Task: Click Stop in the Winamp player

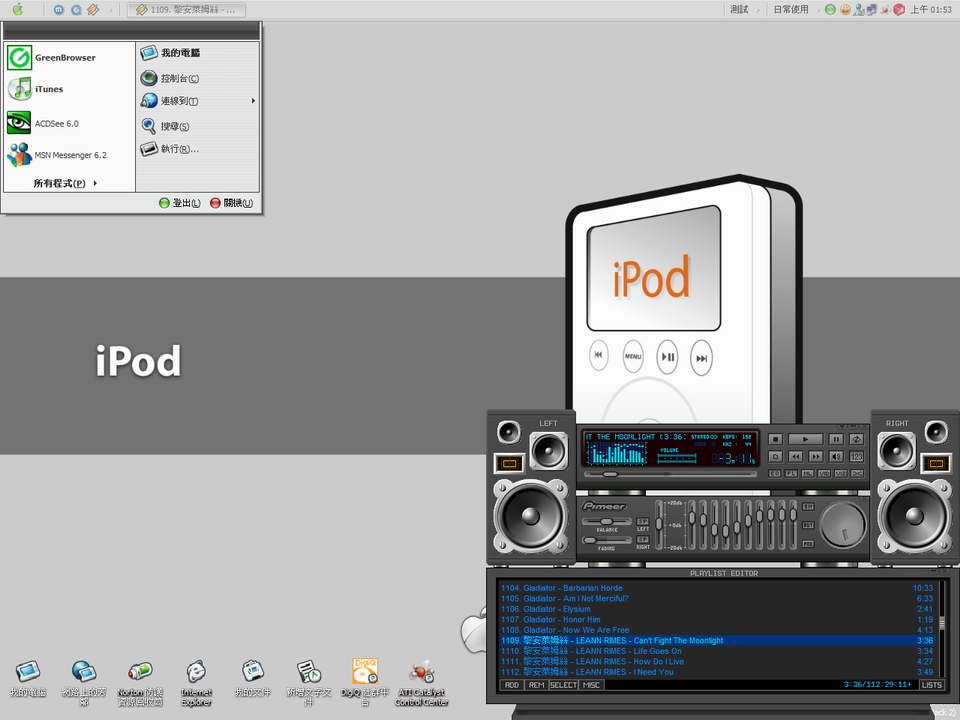Action: pos(775,439)
